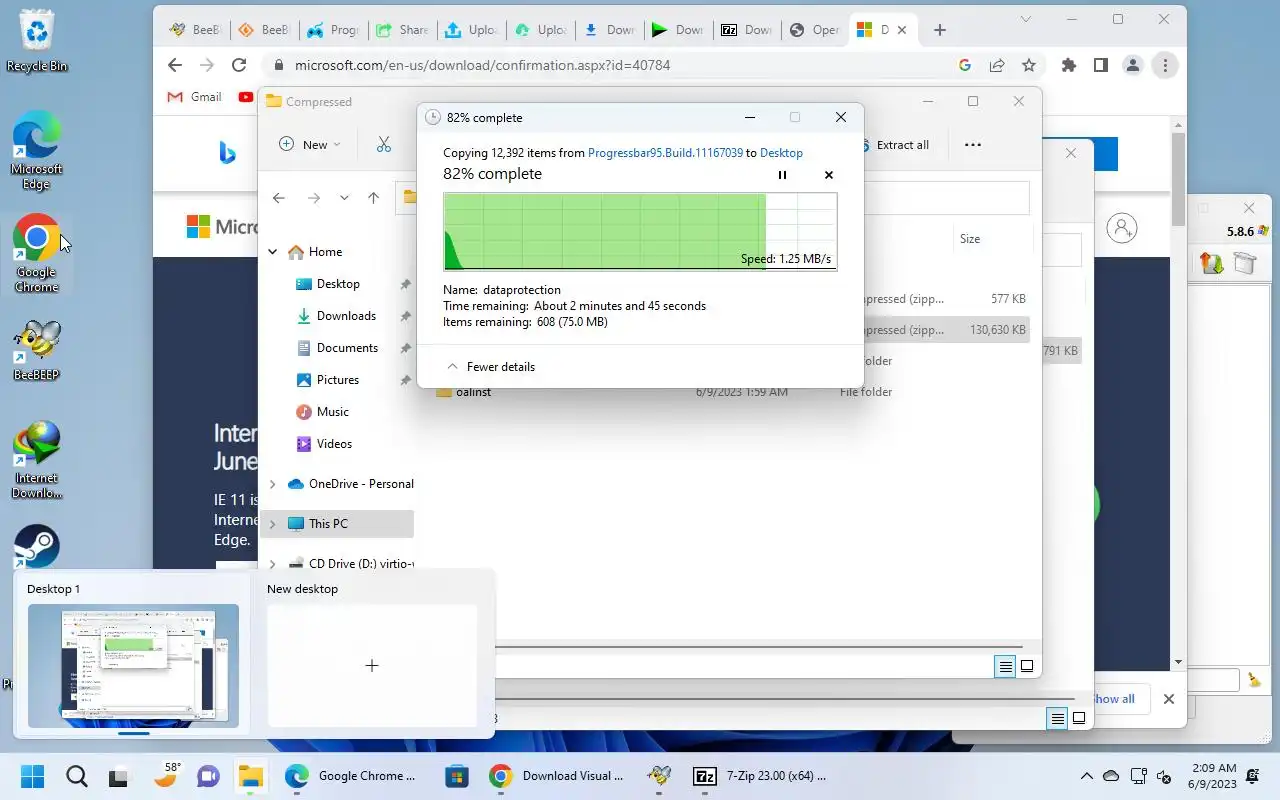This screenshot has height=800, width=1280.
Task: Switch Compressed window to large thumbnails view
Action: tap(1027, 666)
